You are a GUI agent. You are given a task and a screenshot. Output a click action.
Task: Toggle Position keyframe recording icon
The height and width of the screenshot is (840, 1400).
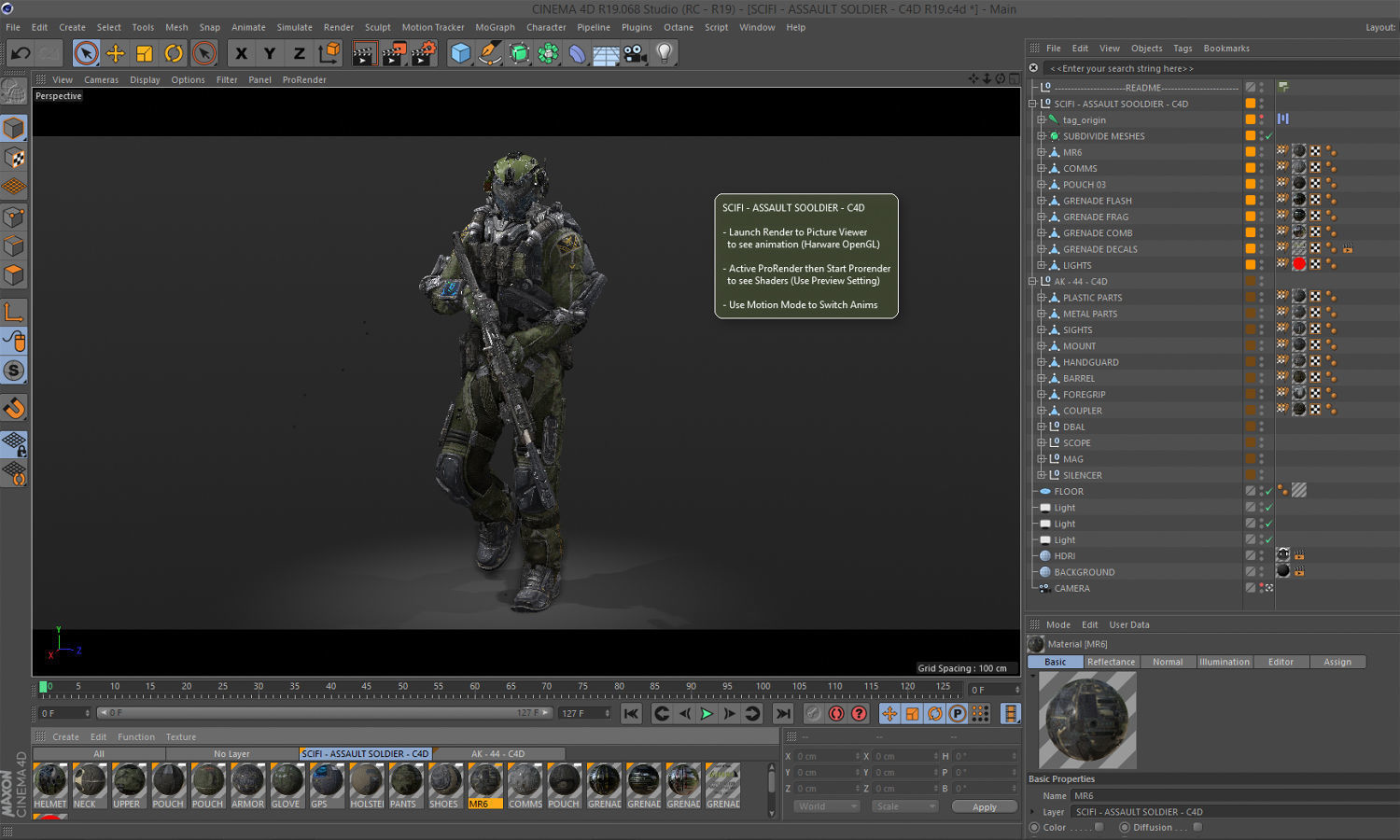coord(889,713)
